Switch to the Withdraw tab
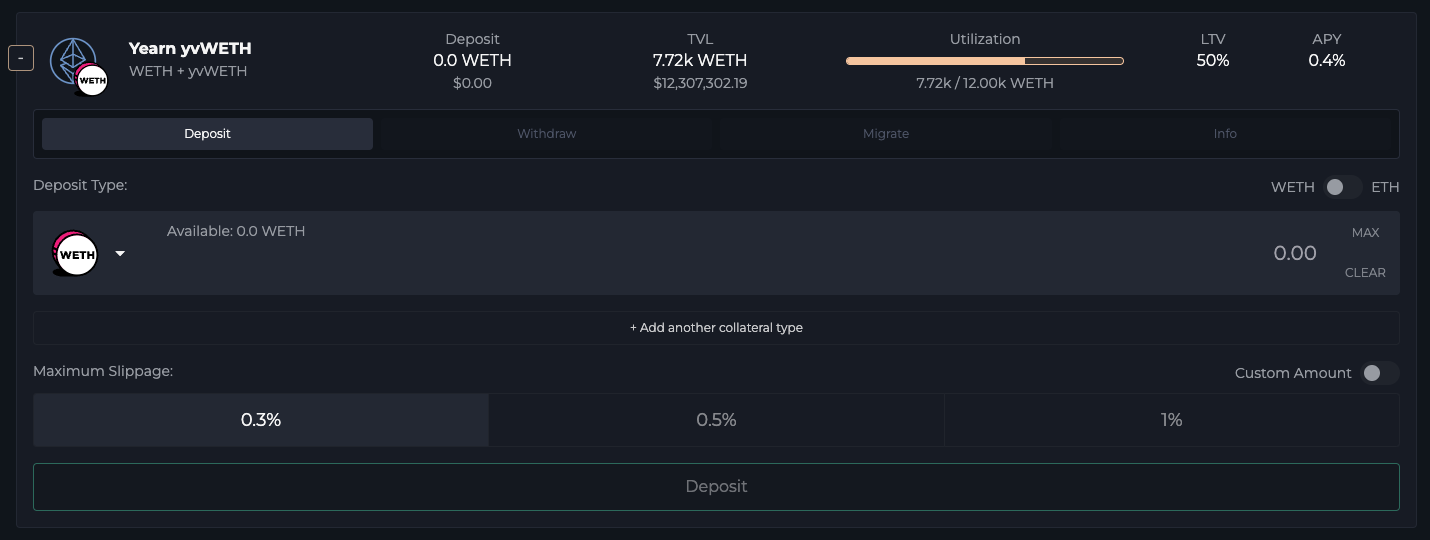Screen dimensions: 1430x540 (546, 134)
